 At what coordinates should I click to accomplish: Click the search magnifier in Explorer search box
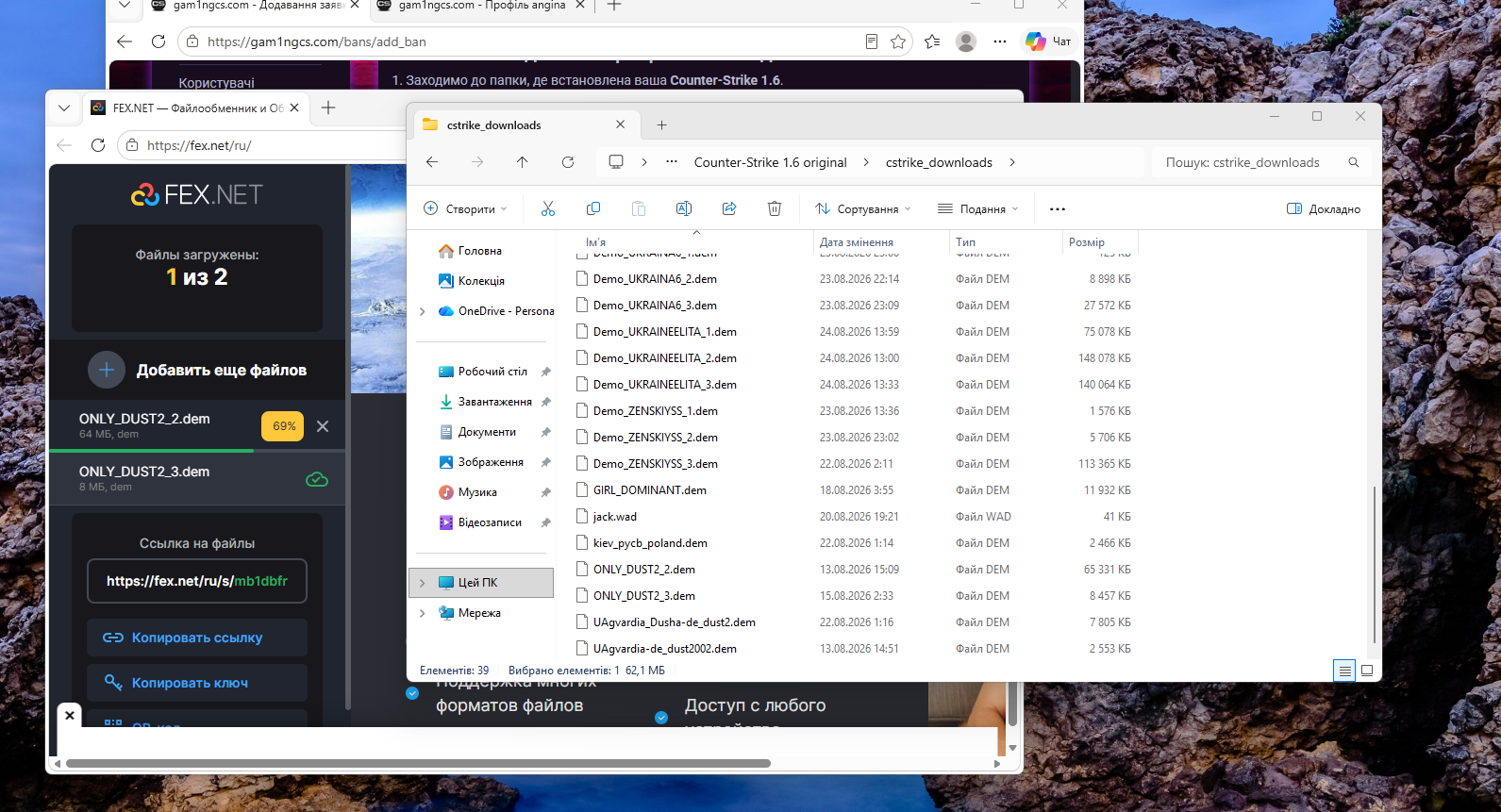[x=1354, y=162]
